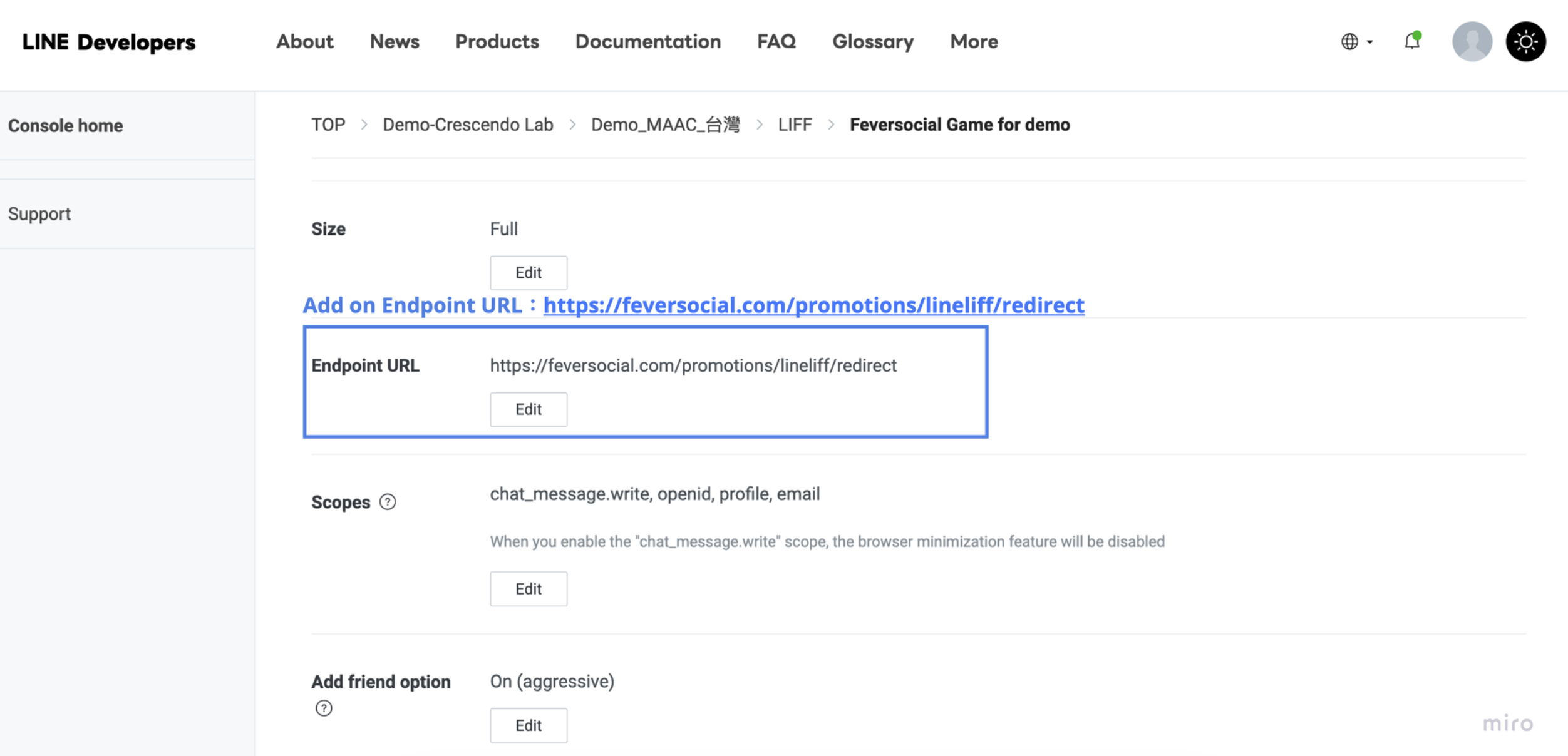Click 'Feversocial Game for demo' breadcrumb title
Image resolution: width=1568 pixels, height=756 pixels.
tap(959, 125)
